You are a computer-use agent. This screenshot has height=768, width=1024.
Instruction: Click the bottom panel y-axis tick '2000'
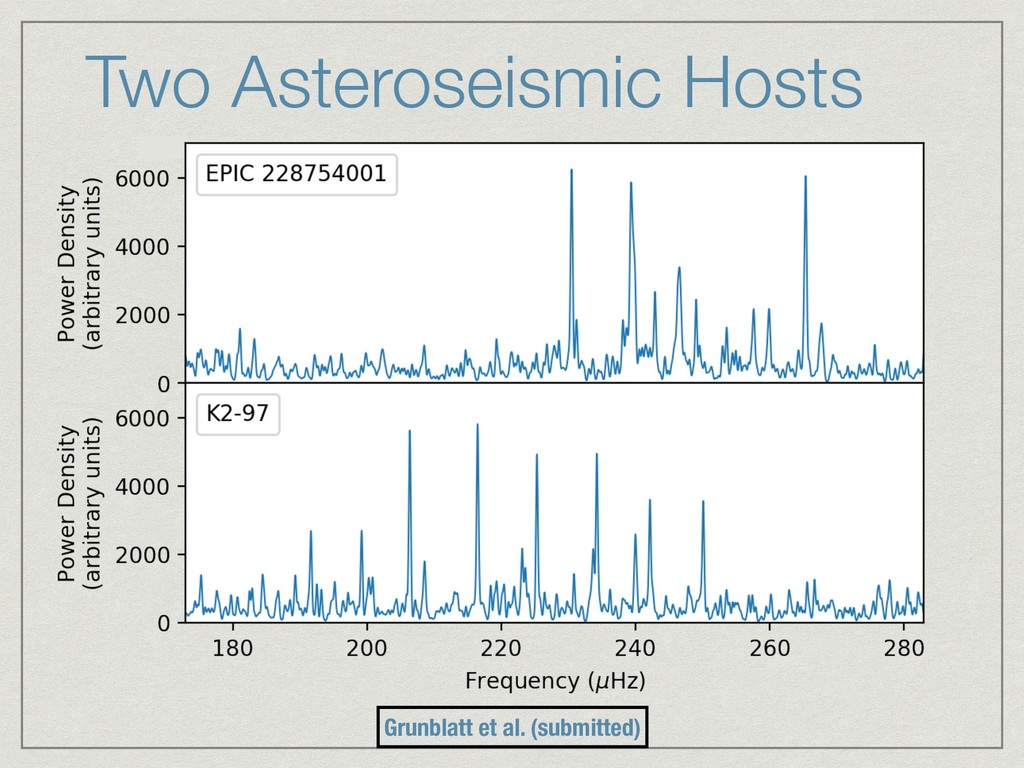[142, 555]
